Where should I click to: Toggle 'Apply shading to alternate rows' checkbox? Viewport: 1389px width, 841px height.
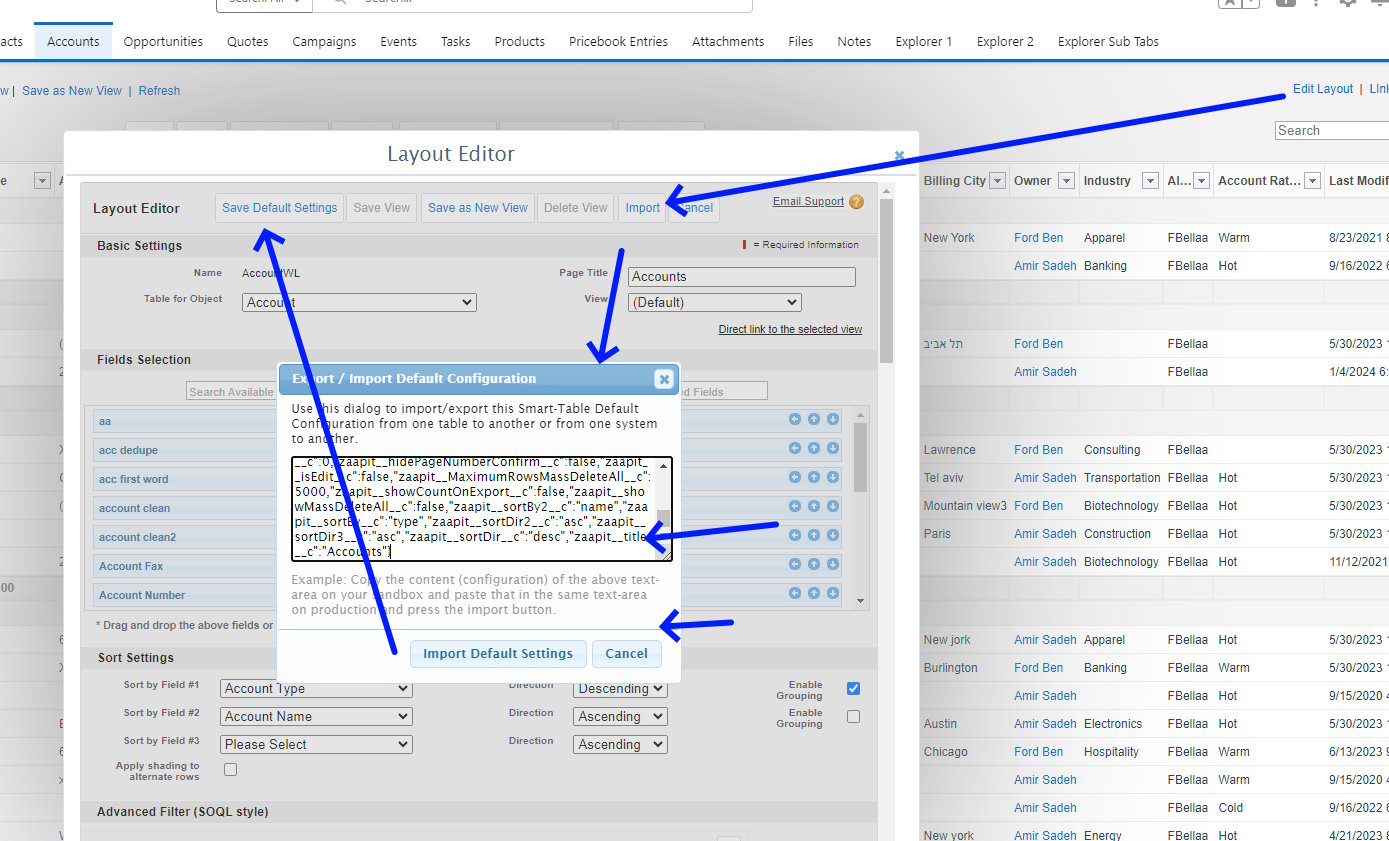tap(230, 769)
